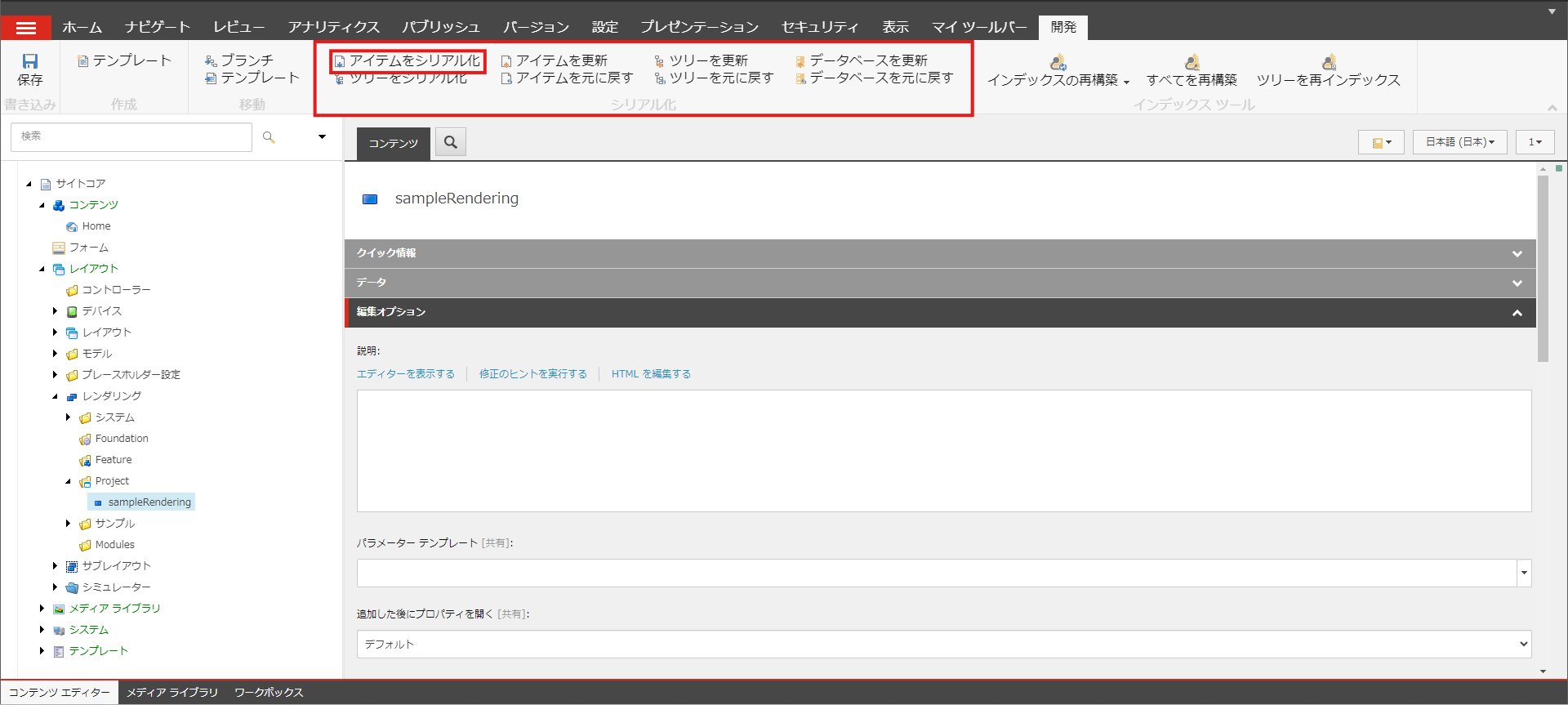Select the Modules folder
Screen dimensions: 1568x705
[x=114, y=545]
